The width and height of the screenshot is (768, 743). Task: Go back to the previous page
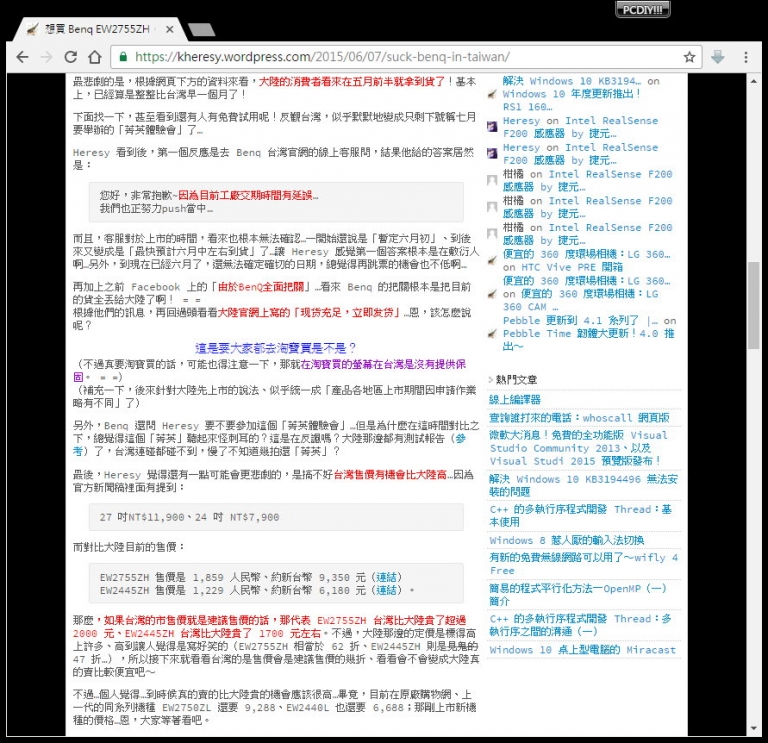(x=23, y=57)
